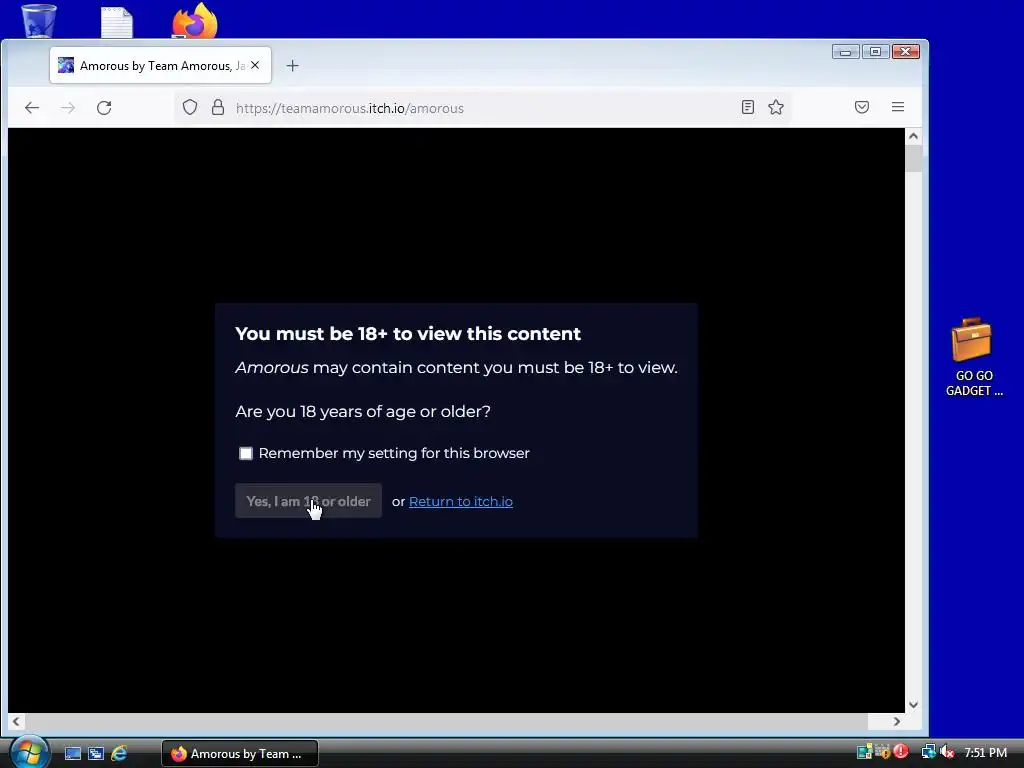Click the horizontal scrollbar left arrow
1024x768 pixels.
point(16,722)
